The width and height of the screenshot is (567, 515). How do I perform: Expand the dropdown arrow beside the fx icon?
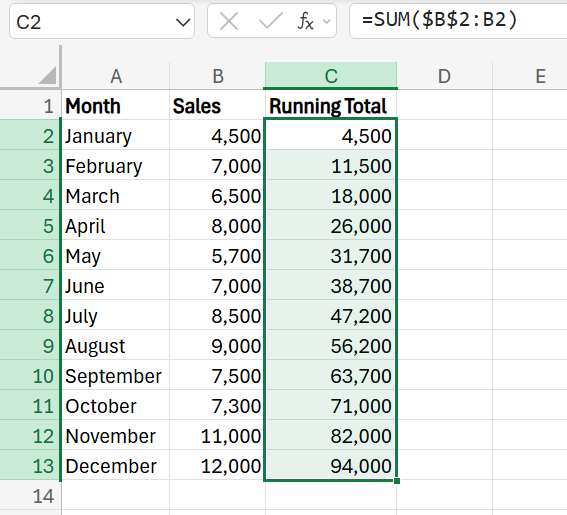[327, 22]
